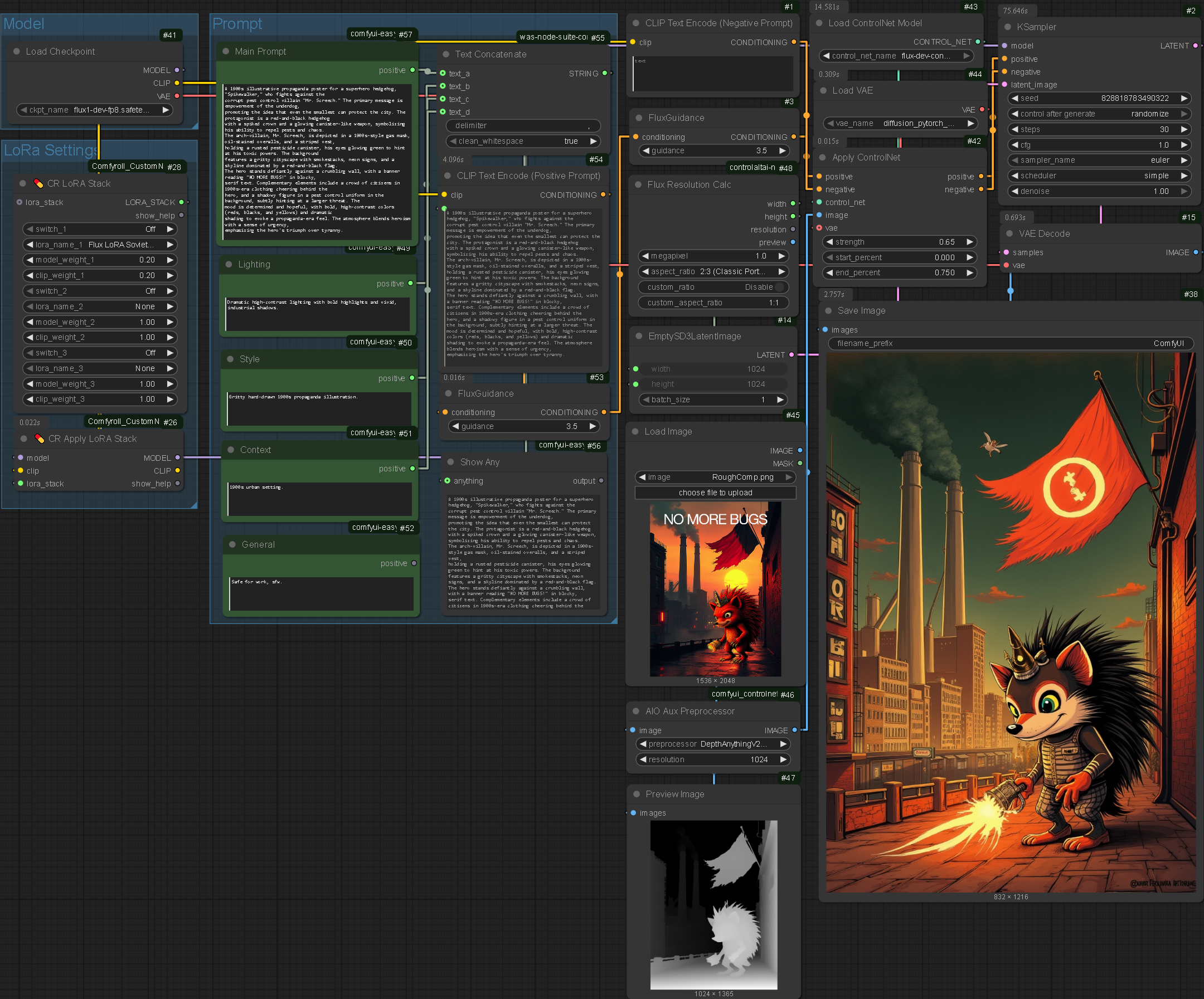Viewport: 1204px width, 999px height.
Task: Collapse the Show Any node dot
Action: point(450,462)
